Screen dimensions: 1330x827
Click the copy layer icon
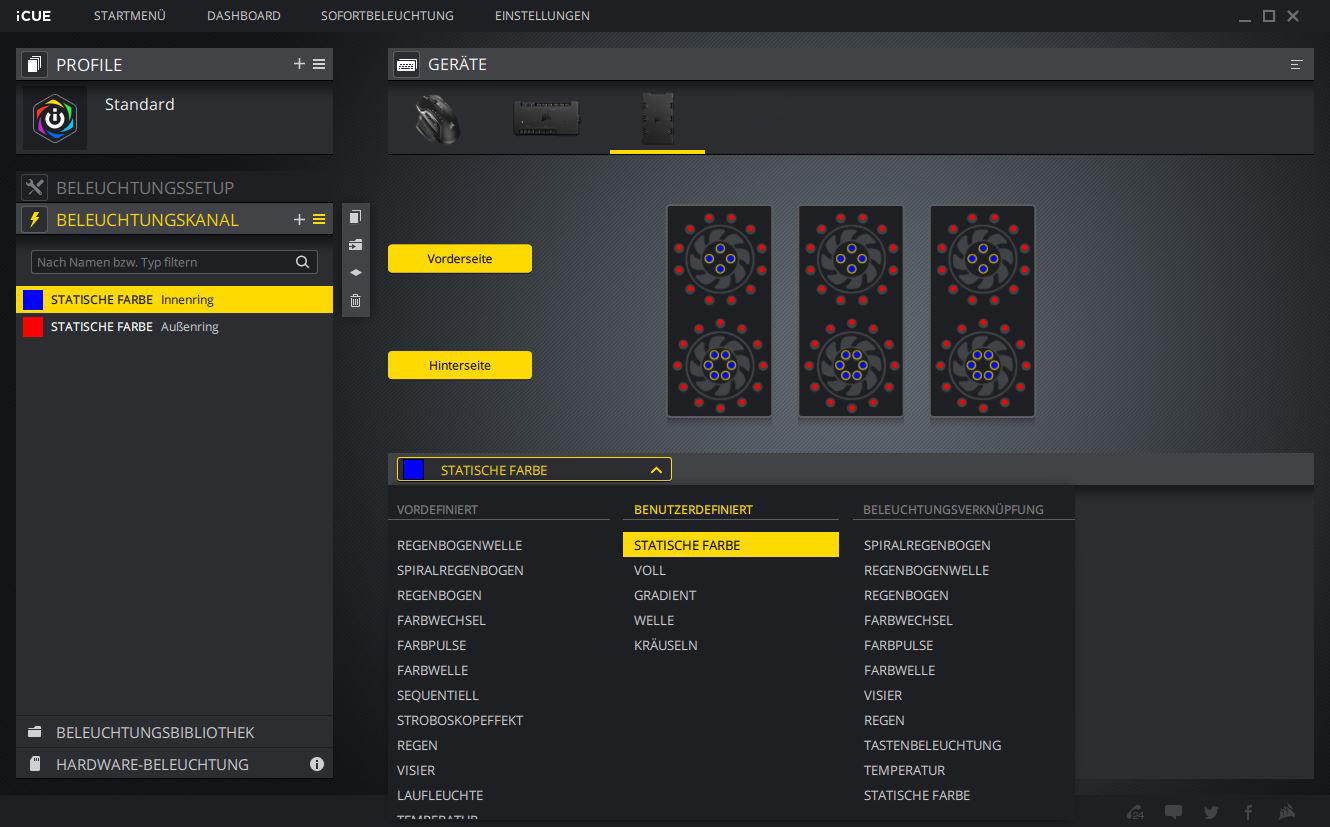(x=355, y=217)
